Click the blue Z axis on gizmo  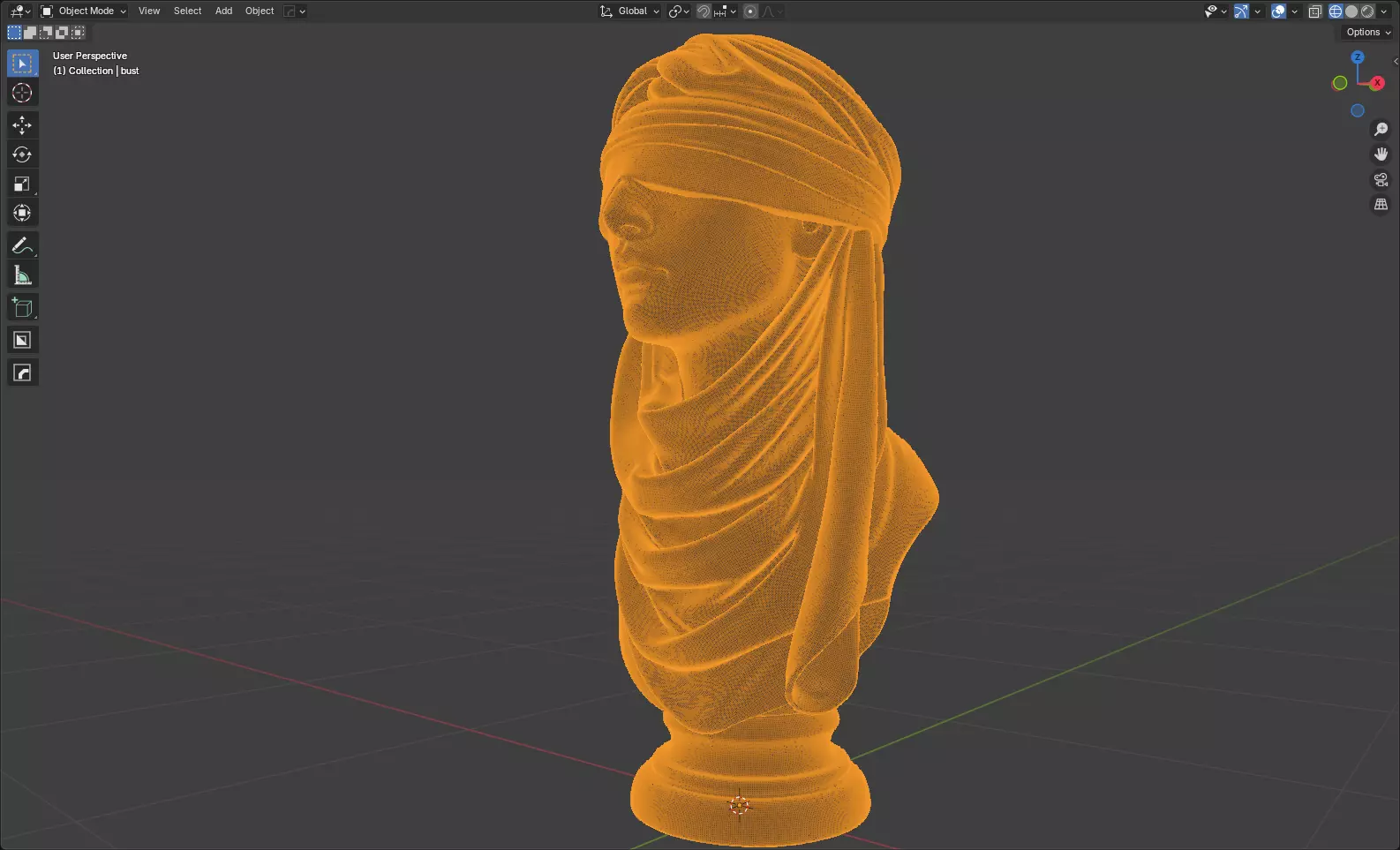coord(1358,56)
